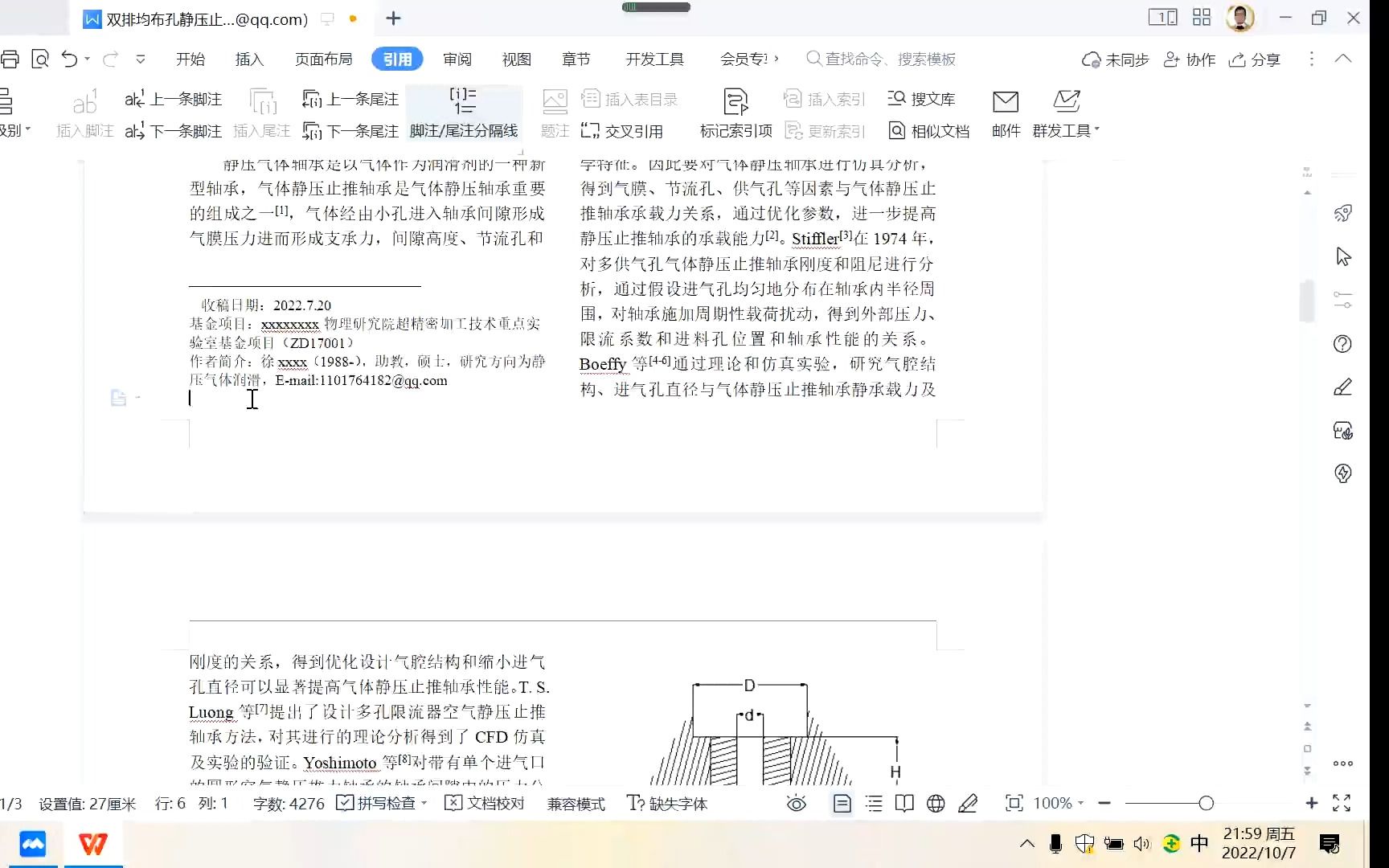Open 搜文库 library search
Screen dimensions: 1389x868
tap(921, 99)
